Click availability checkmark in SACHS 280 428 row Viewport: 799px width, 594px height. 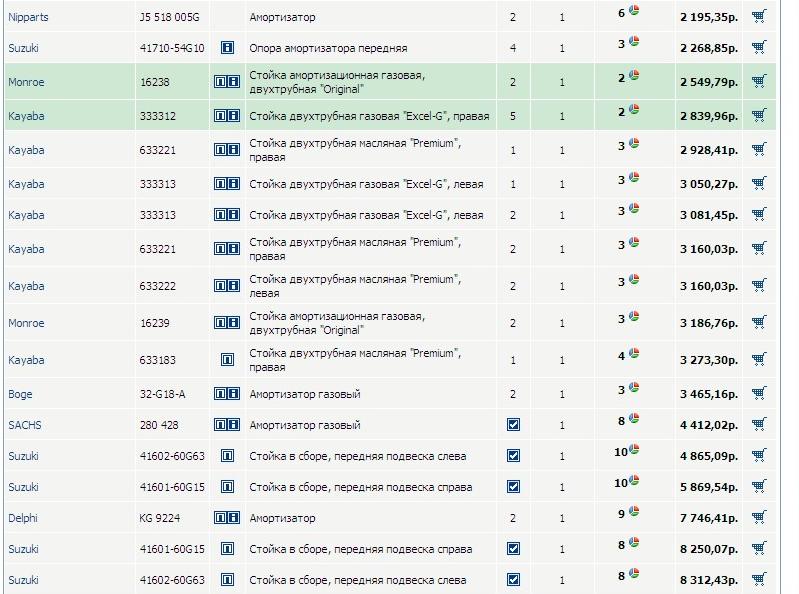[513, 424]
